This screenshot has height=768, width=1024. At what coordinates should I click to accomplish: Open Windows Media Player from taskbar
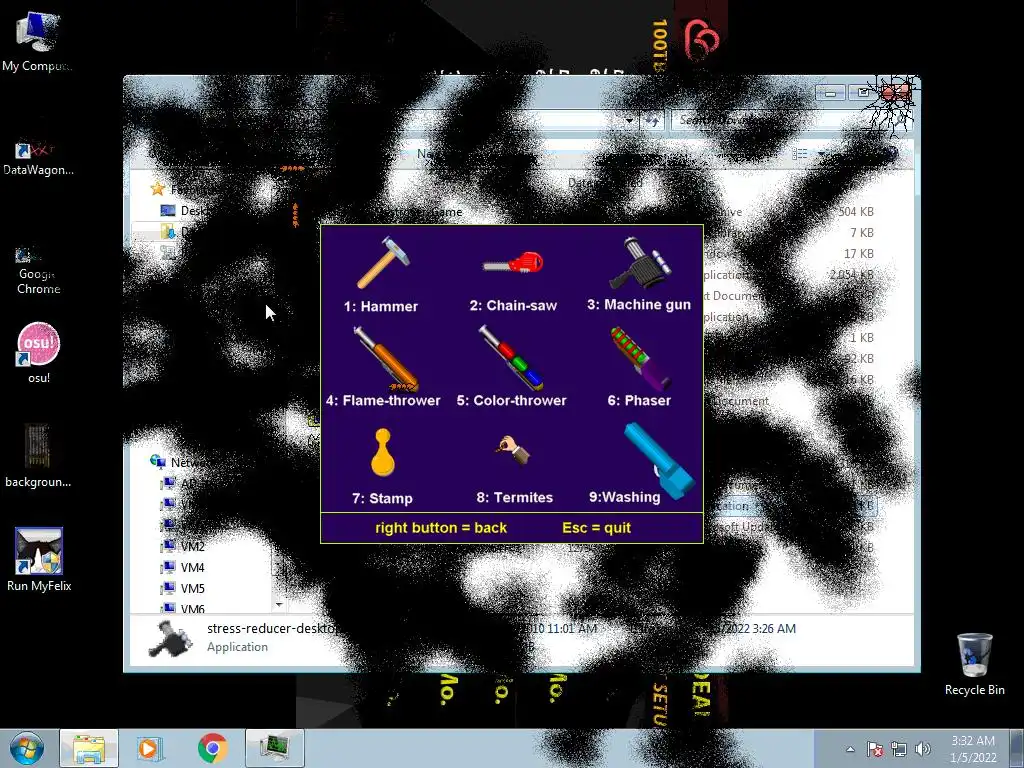point(149,748)
